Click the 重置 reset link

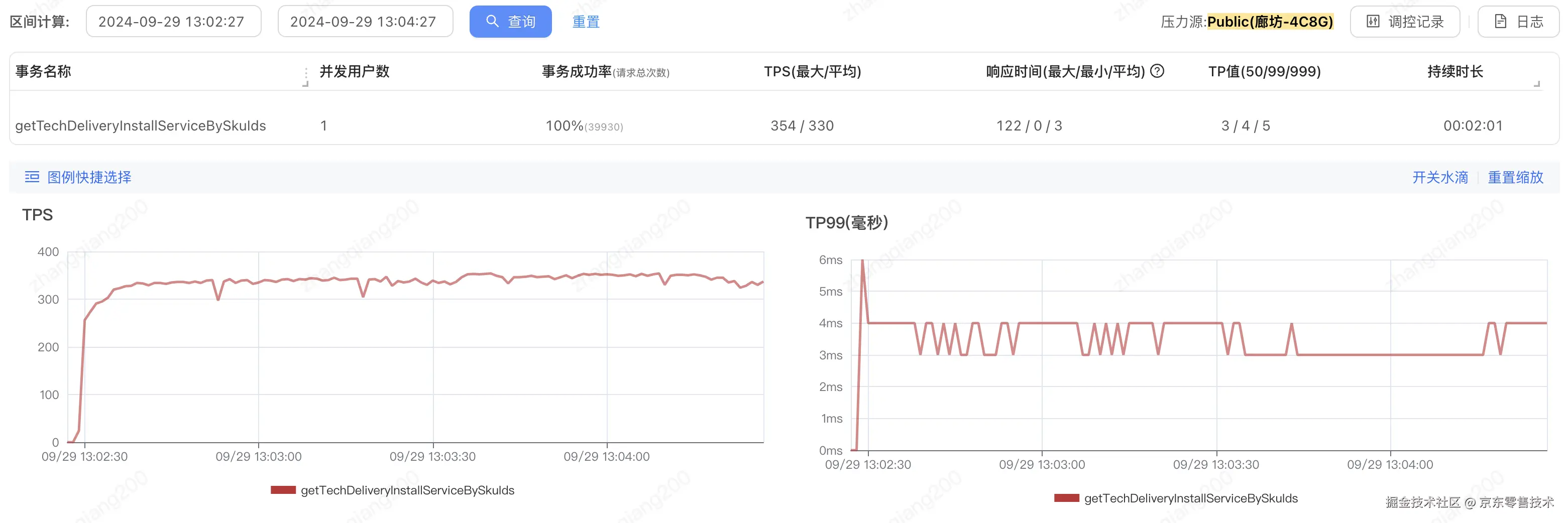tap(586, 22)
